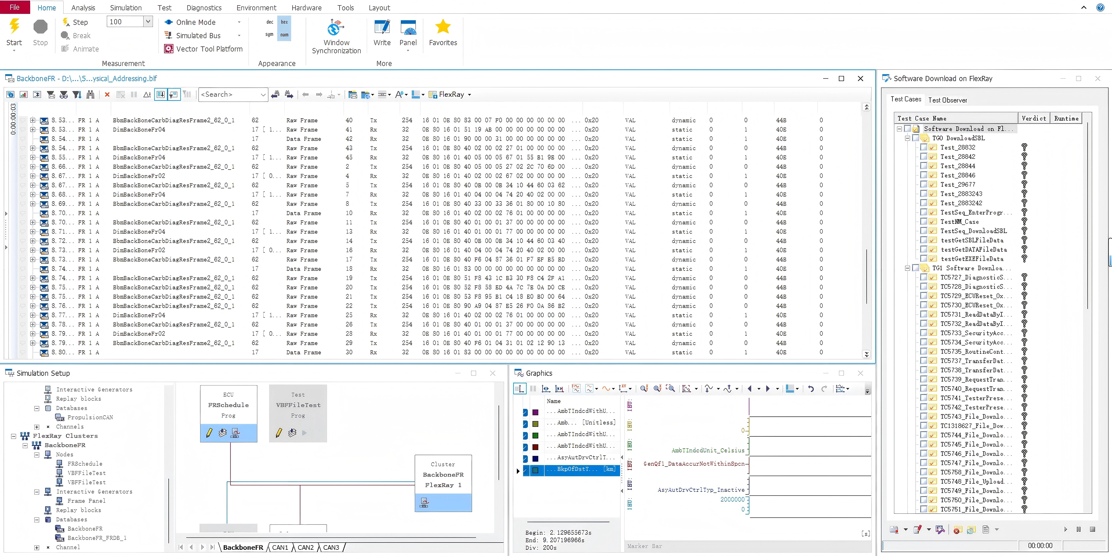Open the step value 100 dropdown
This screenshot has width=1113, height=557.
pos(148,22)
